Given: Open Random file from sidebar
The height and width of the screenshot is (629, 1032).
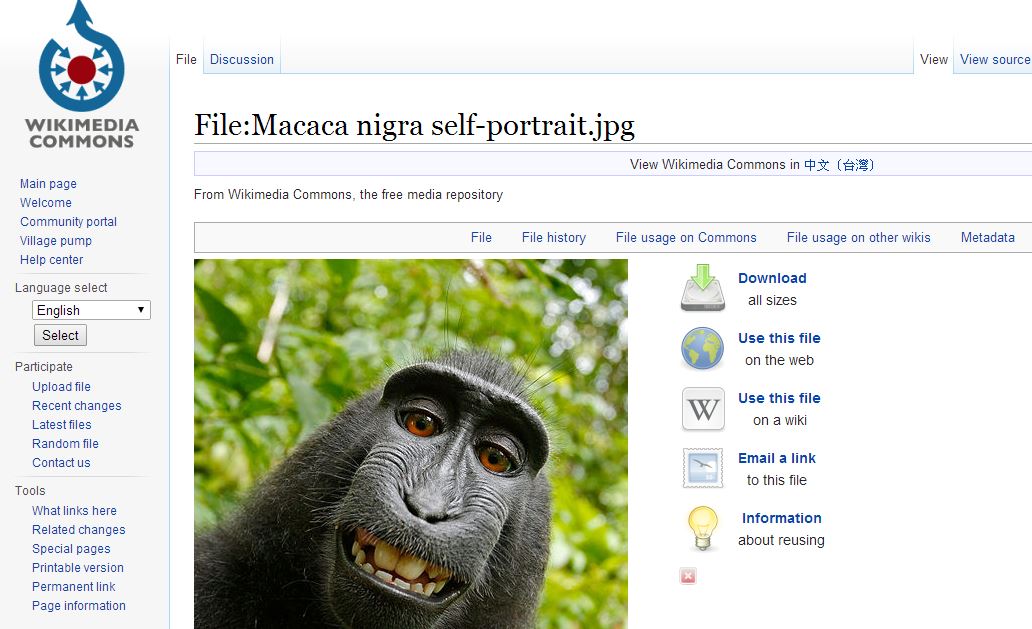Looking at the screenshot, I should (x=65, y=444).
